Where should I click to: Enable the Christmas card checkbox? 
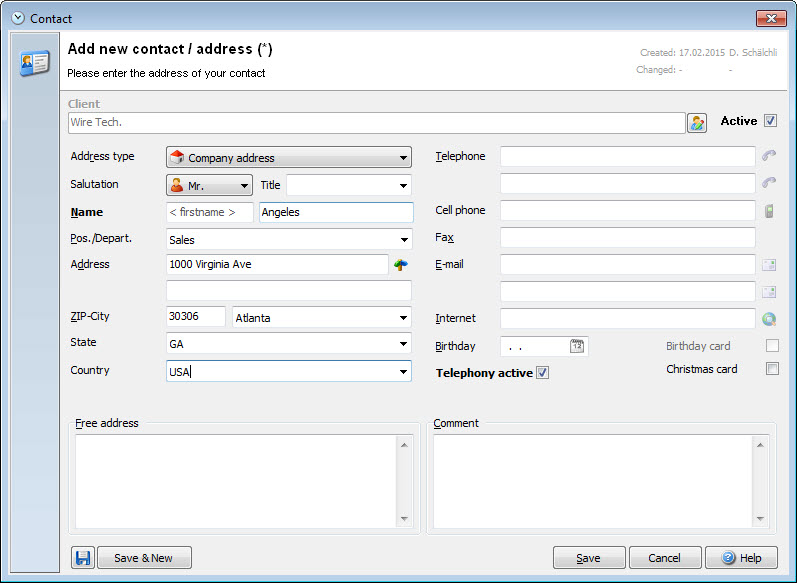[772, 369]
